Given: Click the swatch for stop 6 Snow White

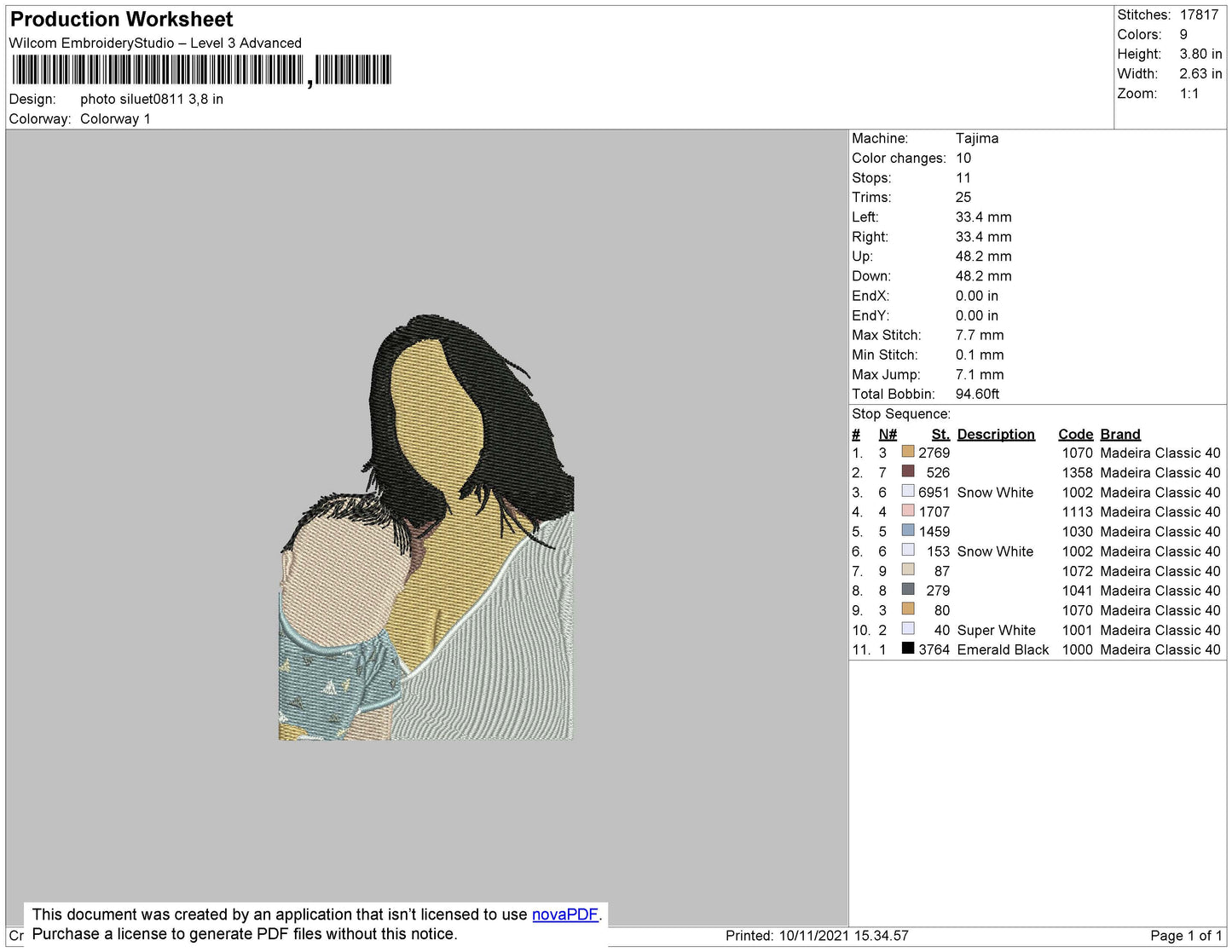Looking at the screenshot, I should [x=908, y=550].
